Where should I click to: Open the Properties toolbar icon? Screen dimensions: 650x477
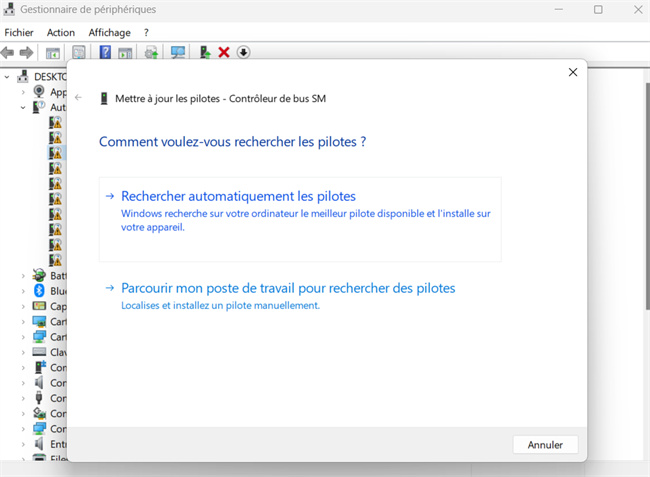pyautogui.click(x=79, y=53)
